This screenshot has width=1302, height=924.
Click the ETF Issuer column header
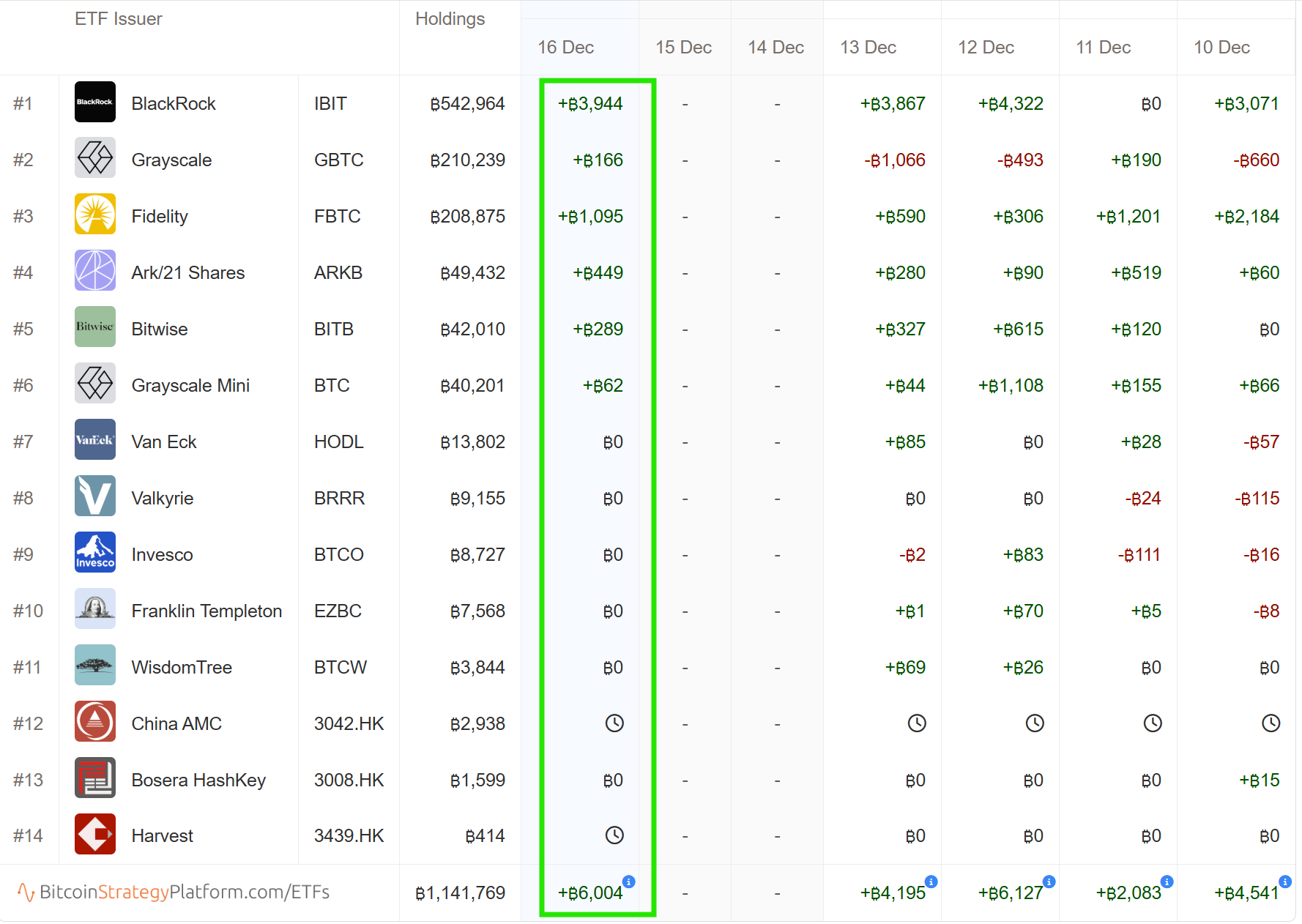pyautogui.click(x=119, y=19)
